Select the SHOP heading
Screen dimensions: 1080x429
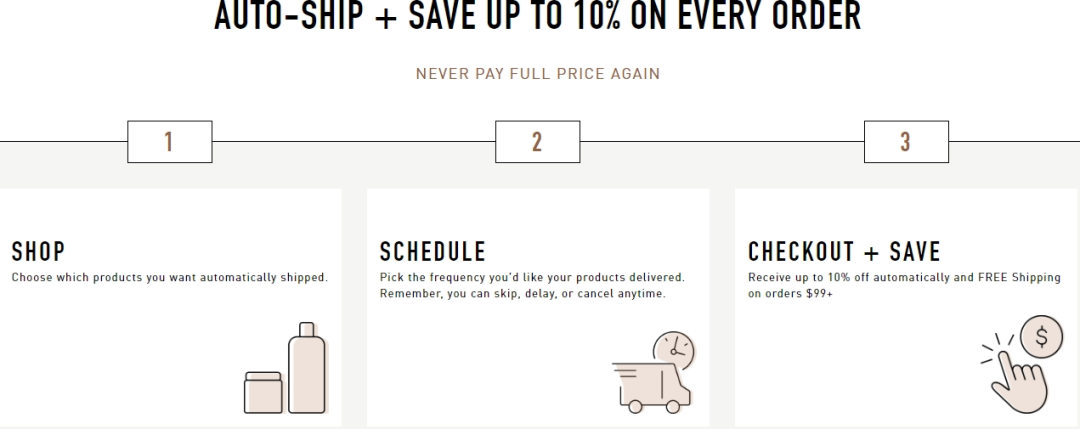(x=38, y=251)
